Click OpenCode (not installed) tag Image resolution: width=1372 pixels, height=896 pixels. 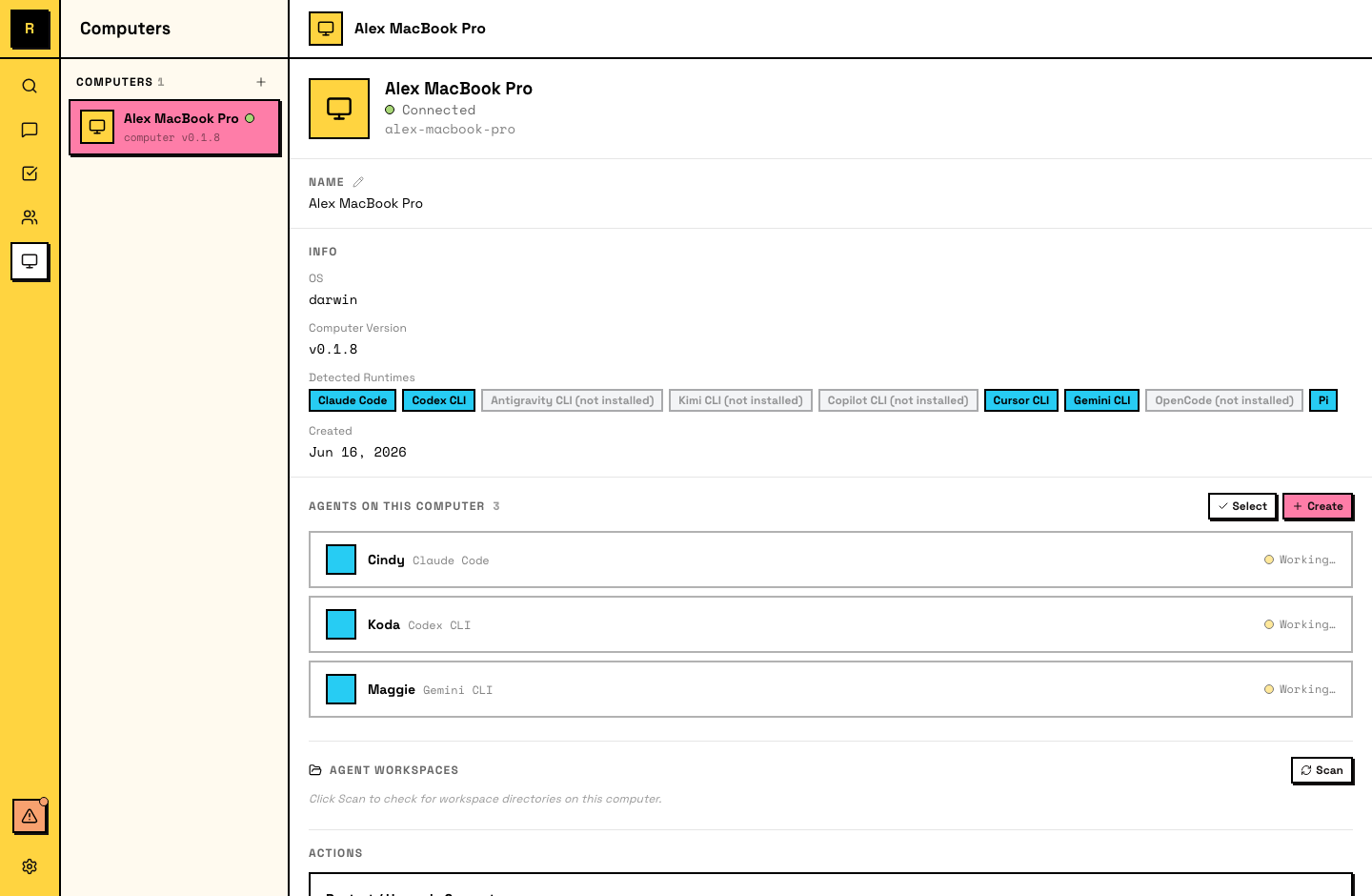coord(1224,400)
